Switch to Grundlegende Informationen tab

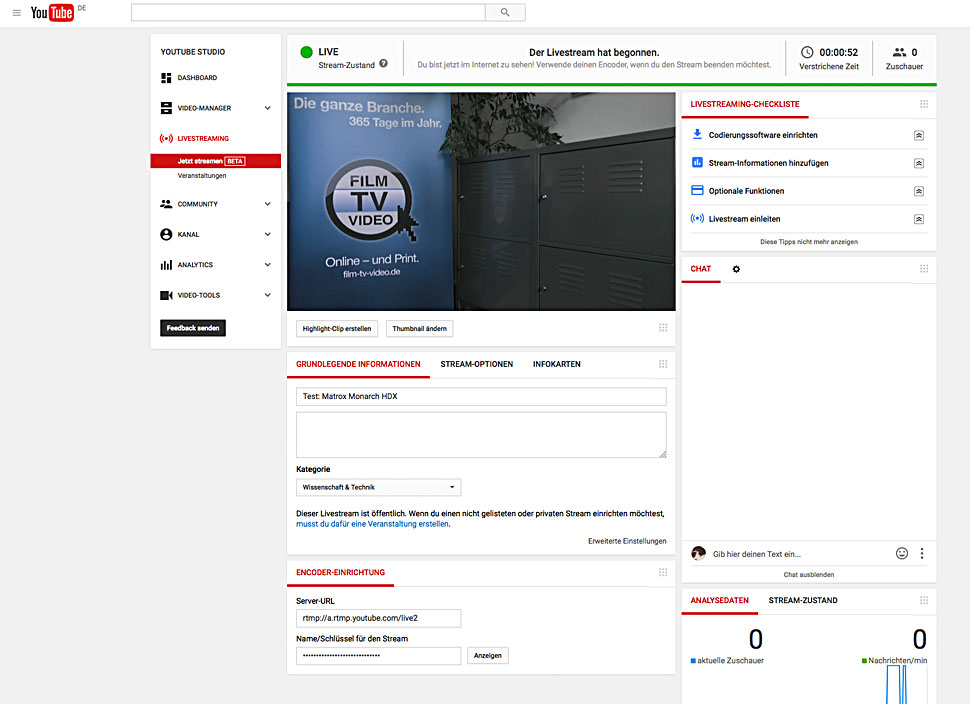click(358, 364)
